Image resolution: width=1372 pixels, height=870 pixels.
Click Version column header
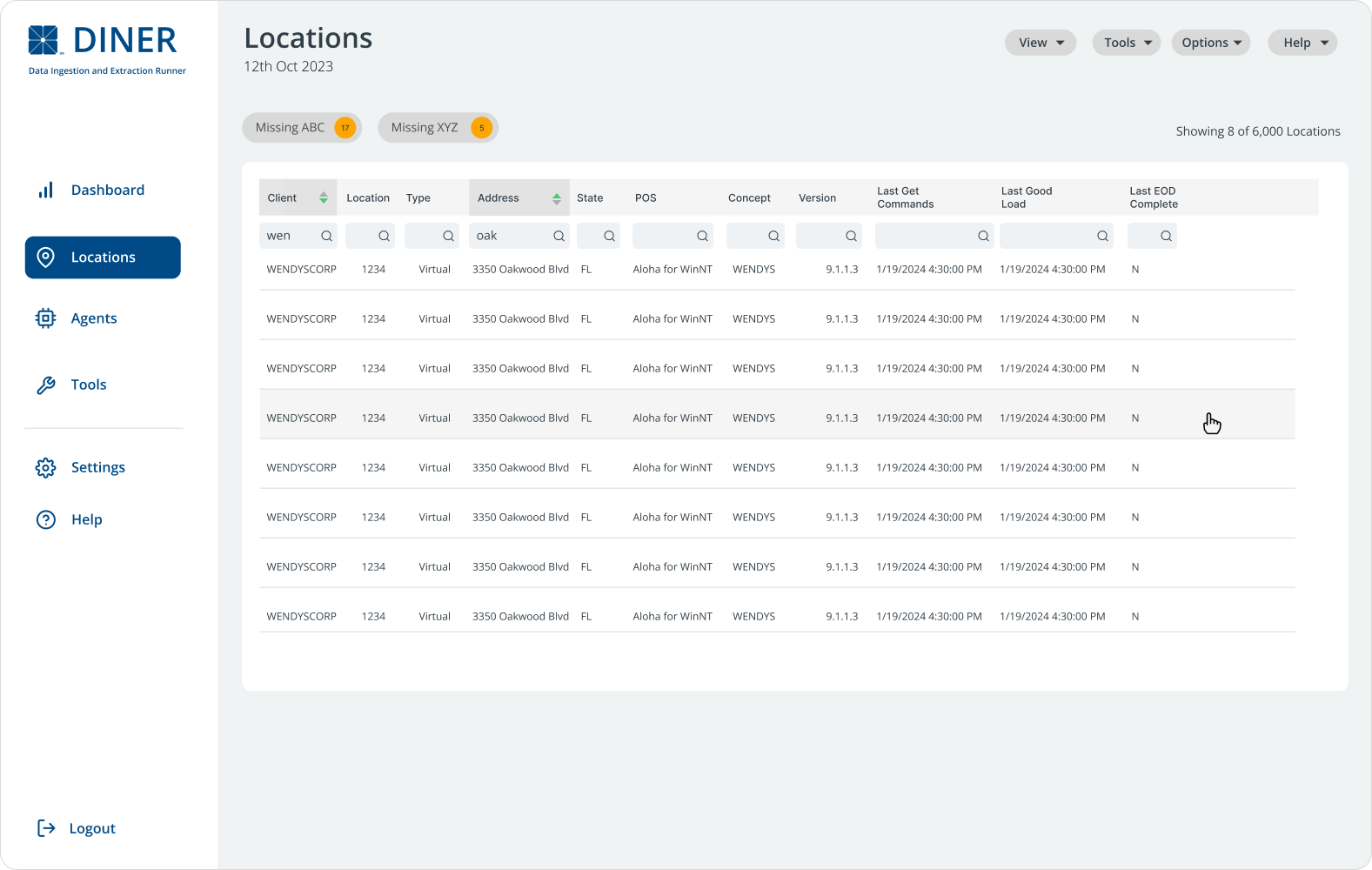817,198
